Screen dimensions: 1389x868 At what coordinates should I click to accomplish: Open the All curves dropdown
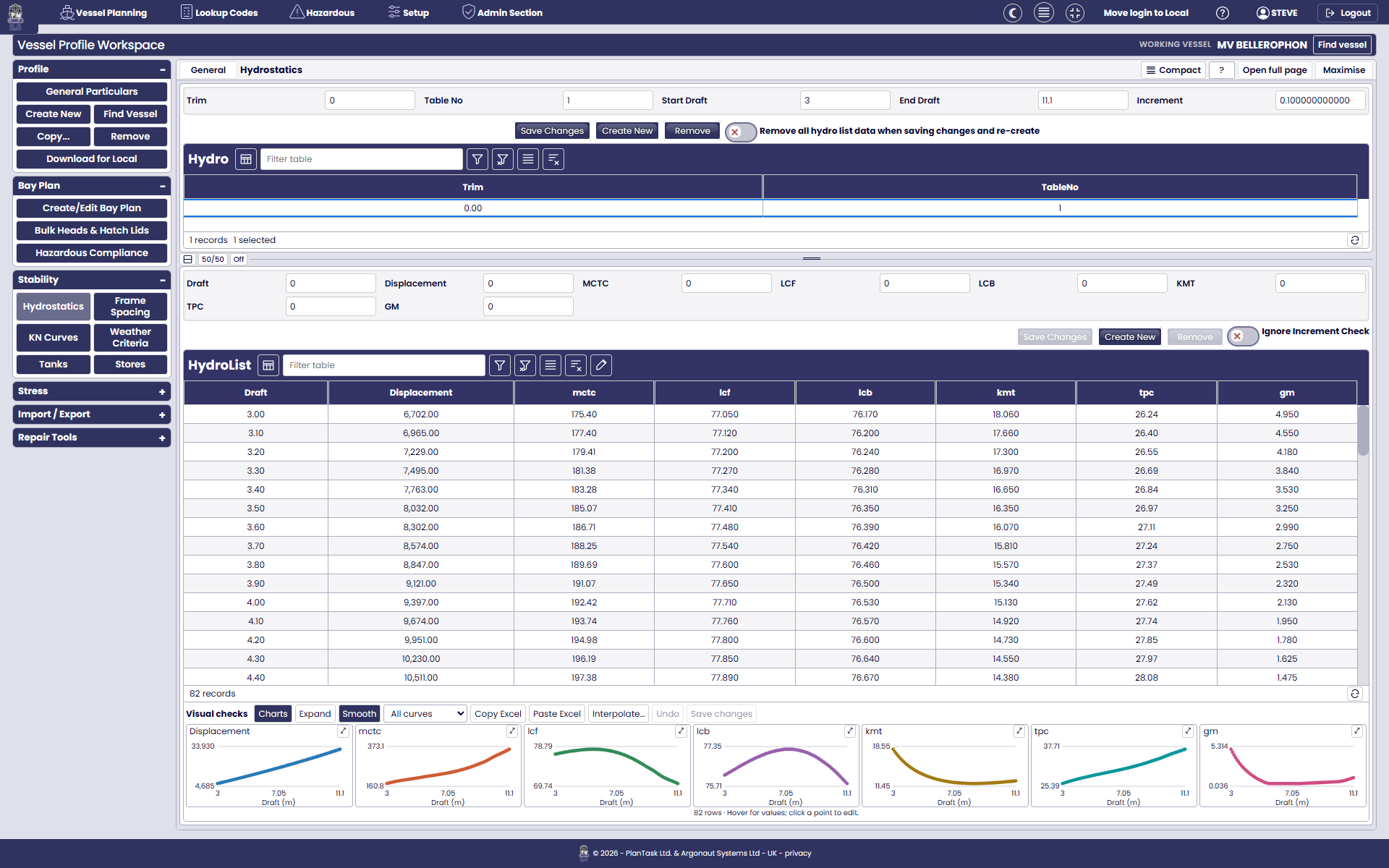[426, 714]
